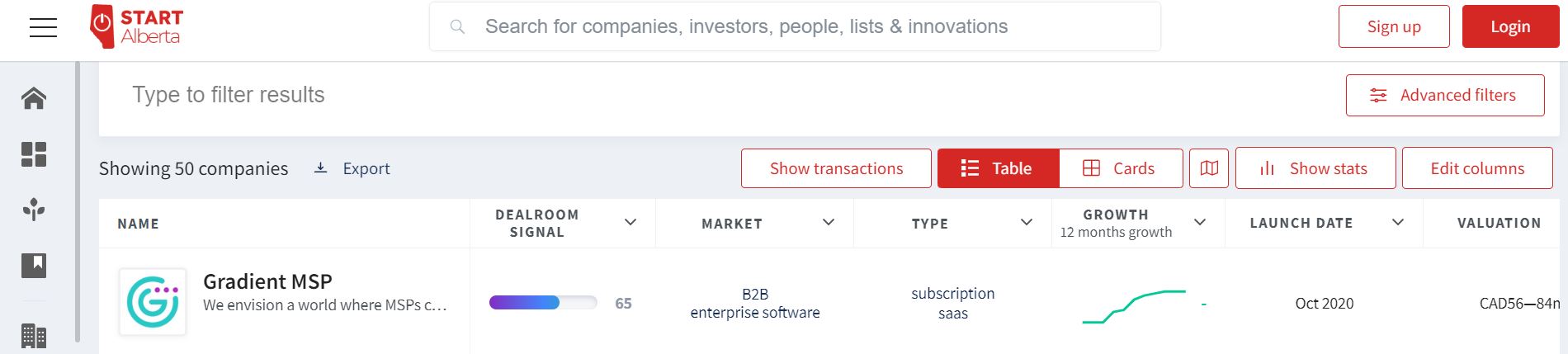Click Show transactions
The height and width of the screenshot is (354, 1568).
[x=836, y=168]
